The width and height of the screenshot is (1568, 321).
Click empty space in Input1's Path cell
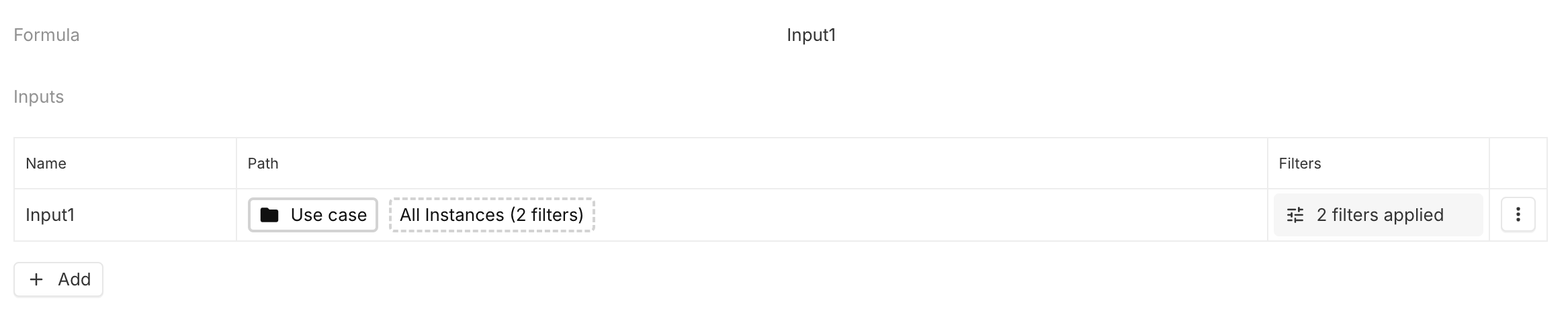[927, 215]
